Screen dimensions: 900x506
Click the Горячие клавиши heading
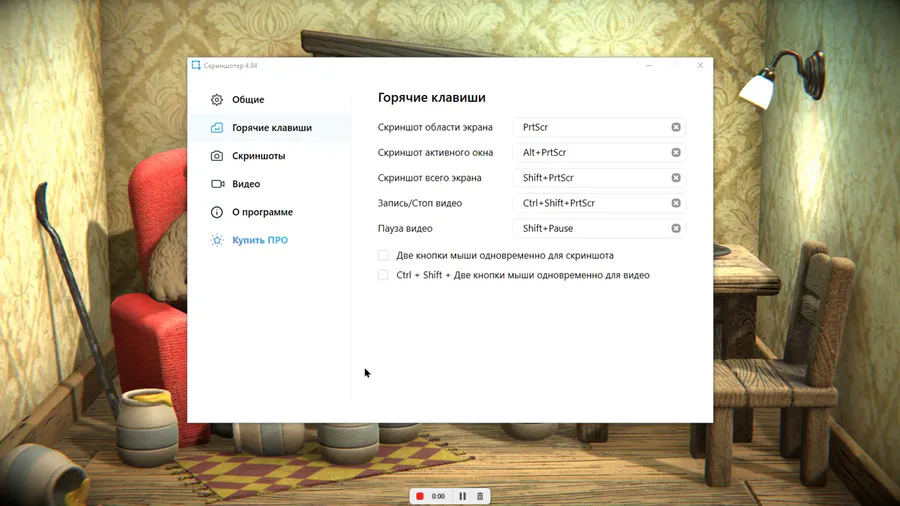tap(432, 98)
